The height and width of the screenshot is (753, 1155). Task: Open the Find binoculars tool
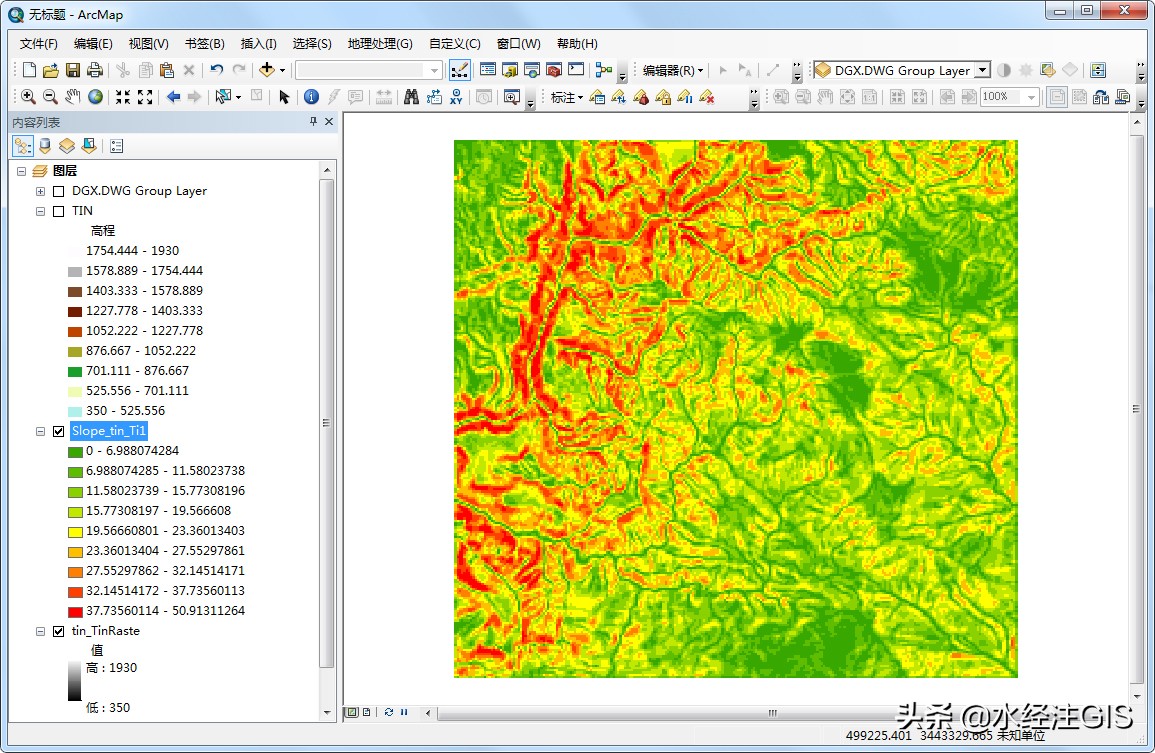(411, 97)
